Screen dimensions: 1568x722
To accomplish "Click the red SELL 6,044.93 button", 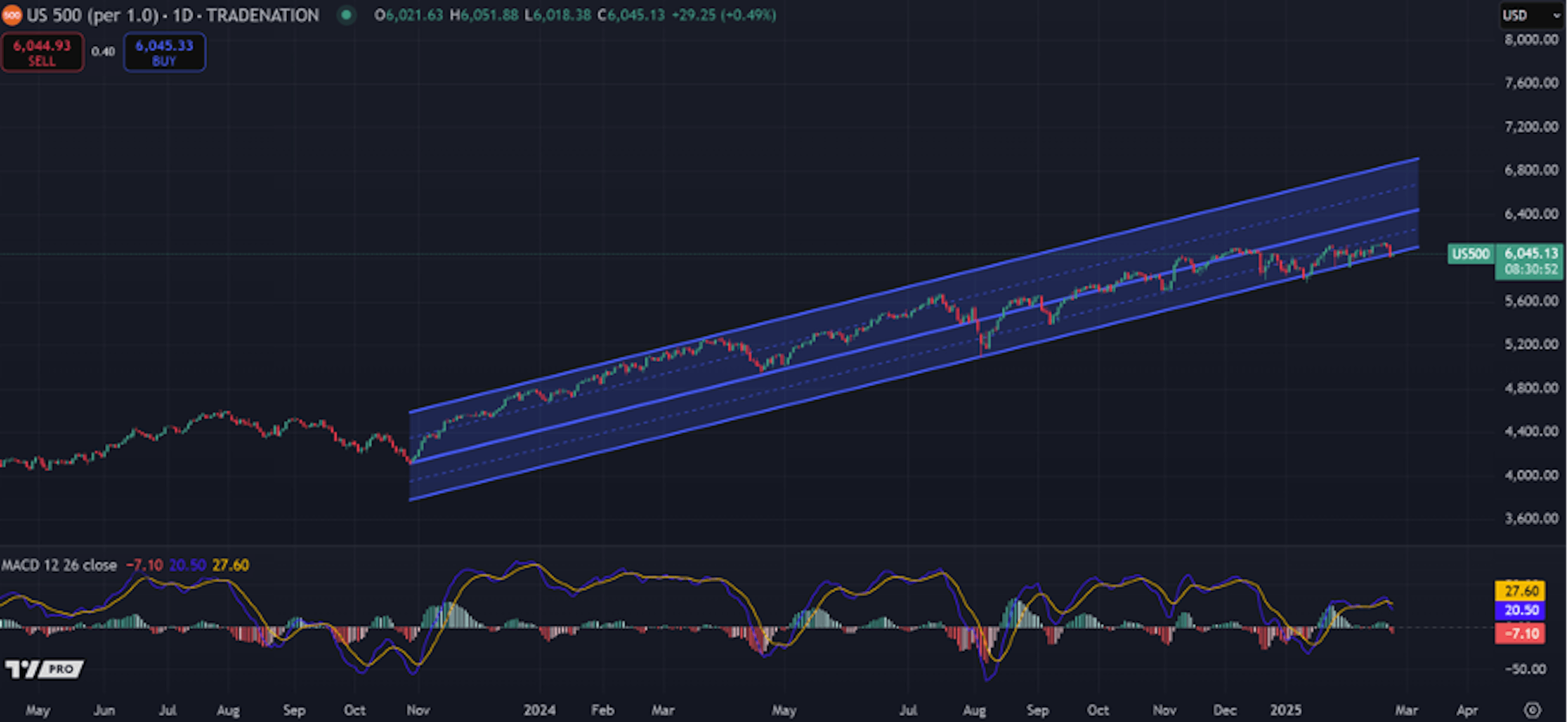I will pyautogui.click(x=42, y=52).
